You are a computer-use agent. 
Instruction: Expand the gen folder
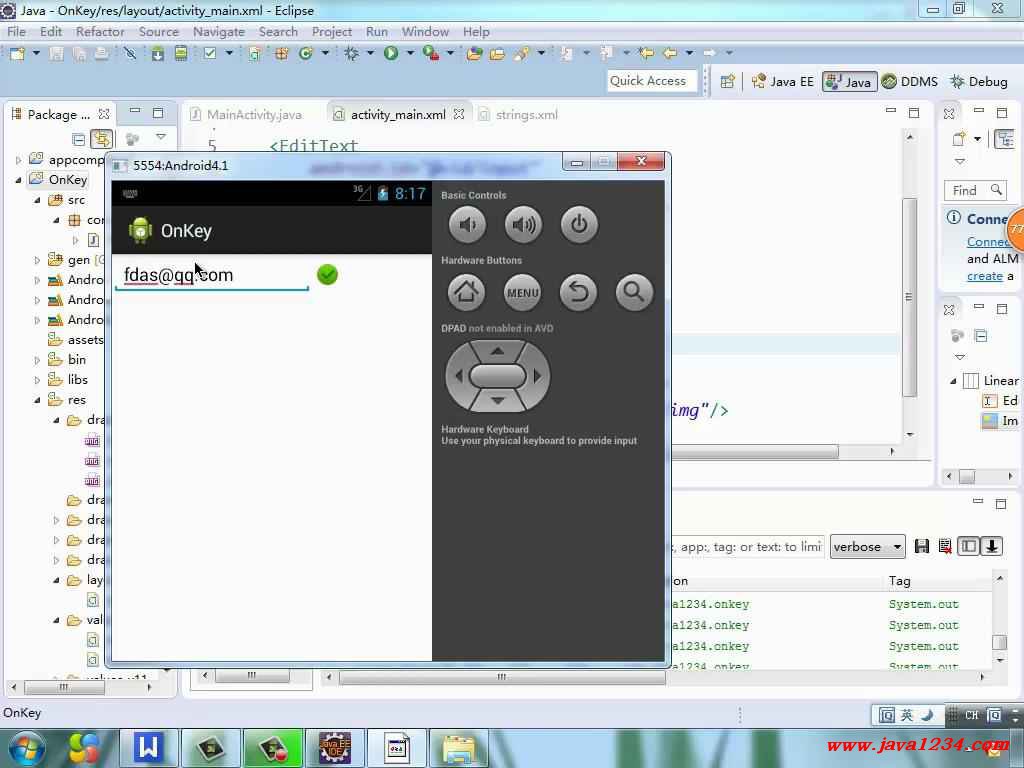[37, 260]
